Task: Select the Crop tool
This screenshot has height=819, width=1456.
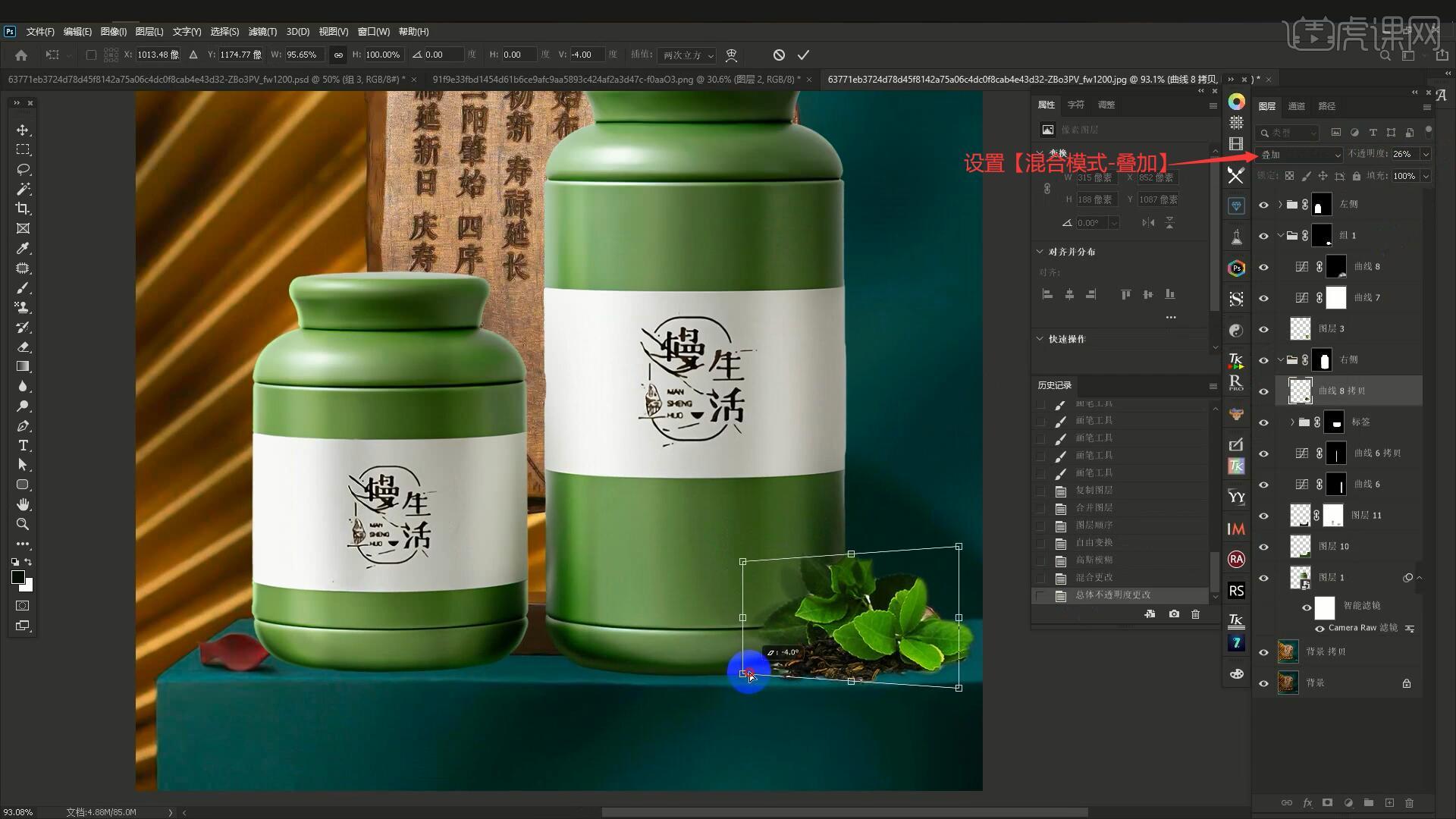Action: (x=23, y=209)
